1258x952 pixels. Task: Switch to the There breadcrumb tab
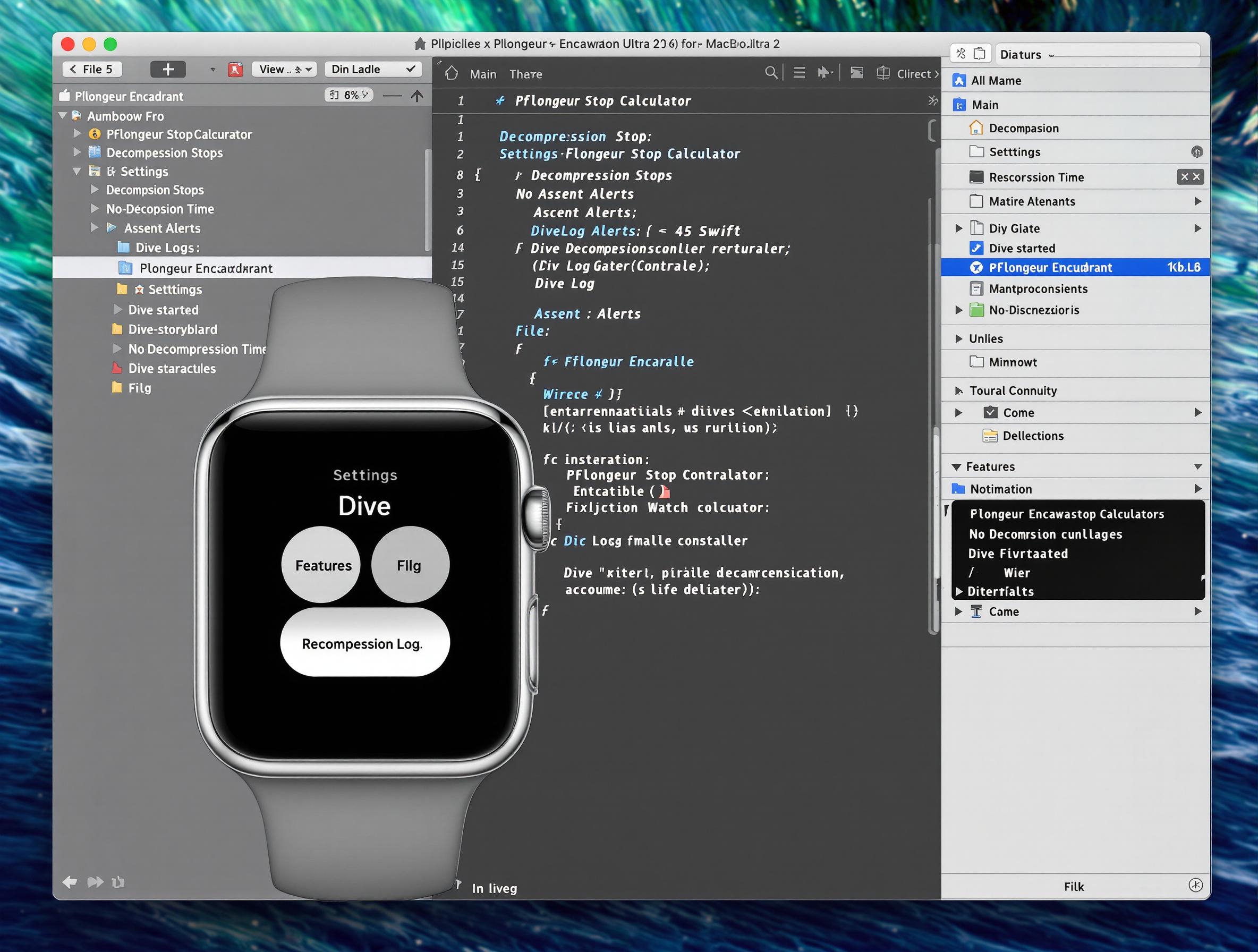[x=525, y=74]
